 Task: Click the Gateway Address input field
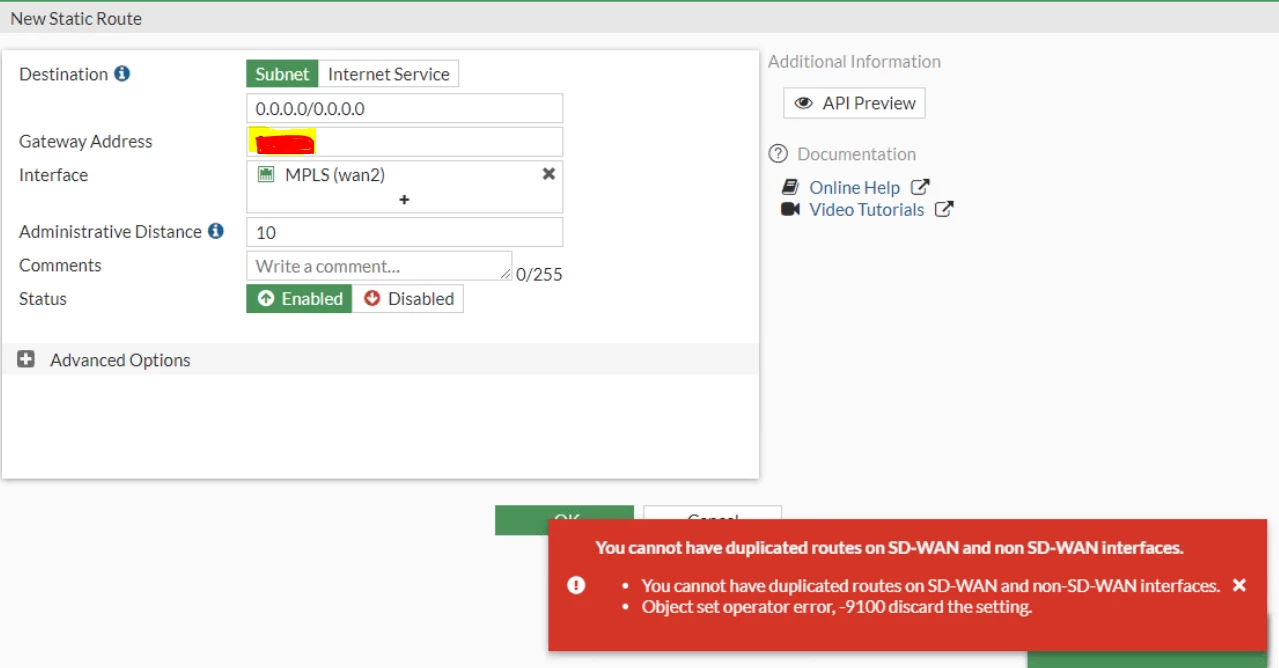pos(404,141)
